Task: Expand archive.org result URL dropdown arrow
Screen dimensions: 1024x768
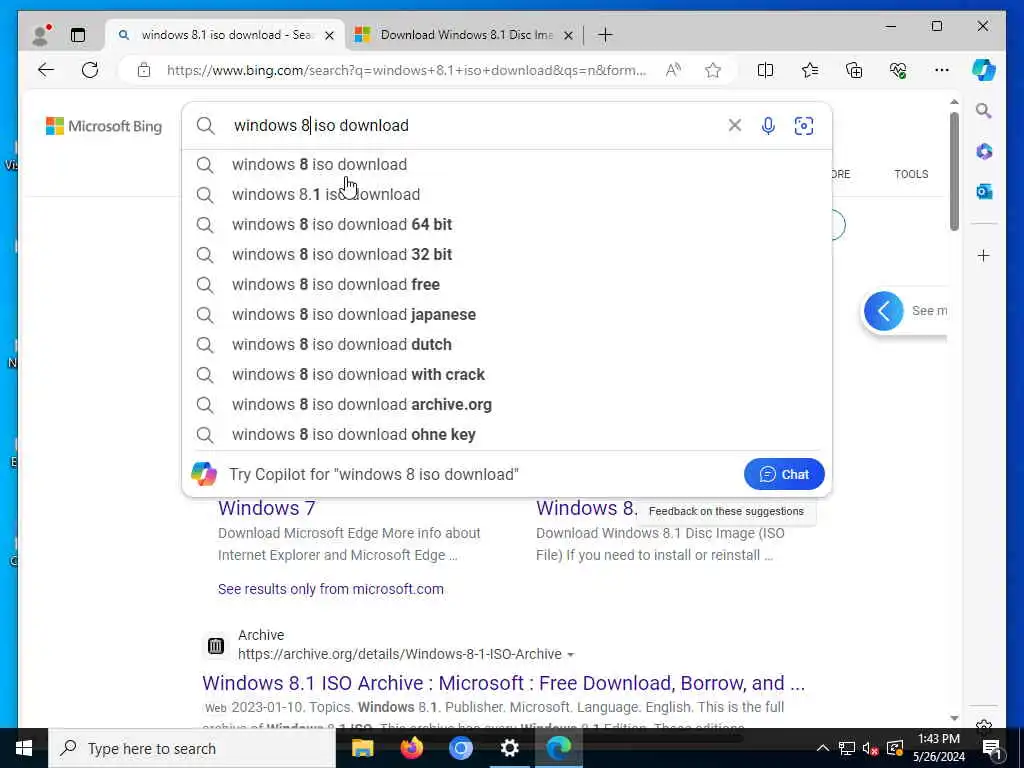Action: point(571,654)
